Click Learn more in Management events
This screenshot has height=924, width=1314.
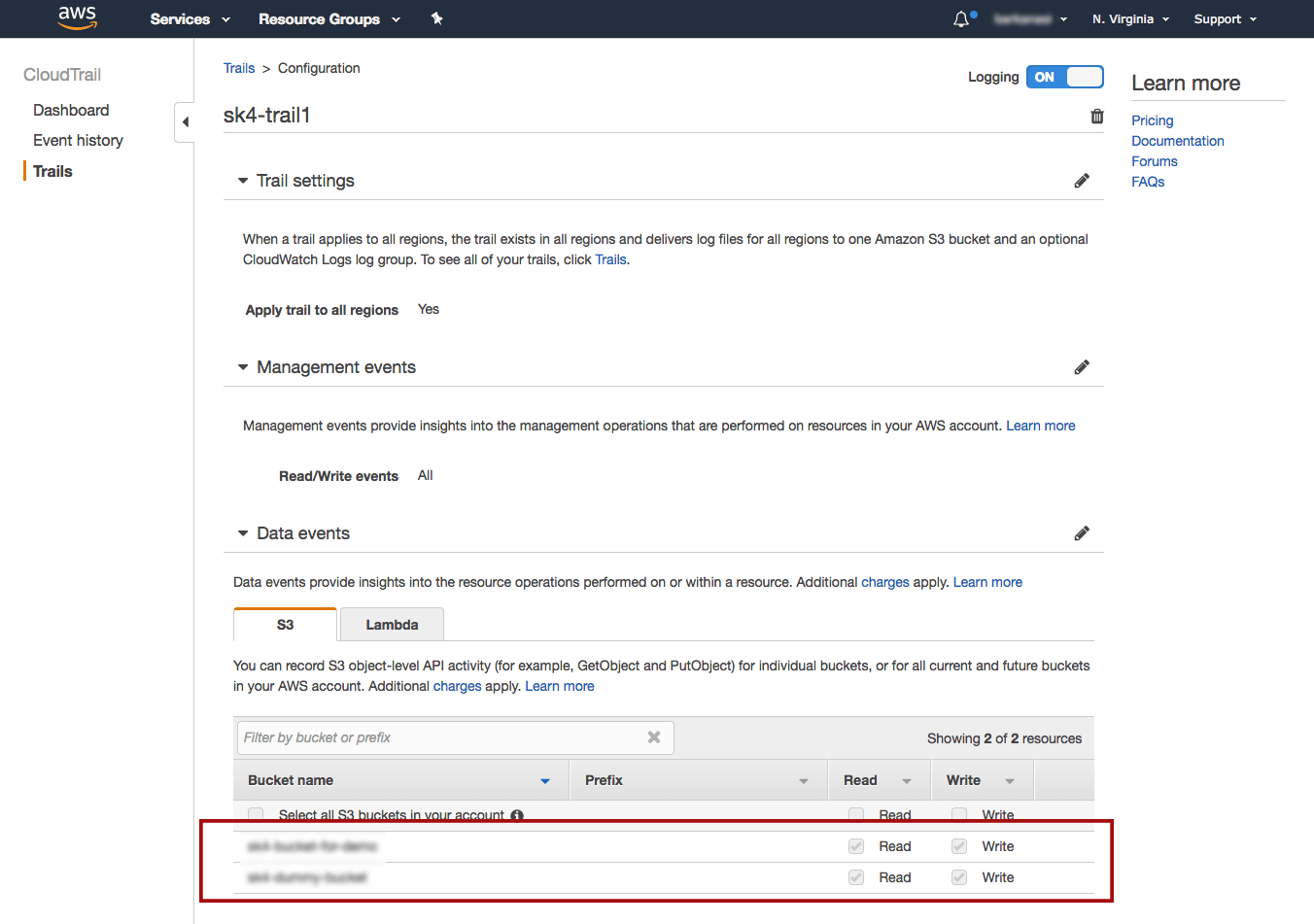point(1040,426)
